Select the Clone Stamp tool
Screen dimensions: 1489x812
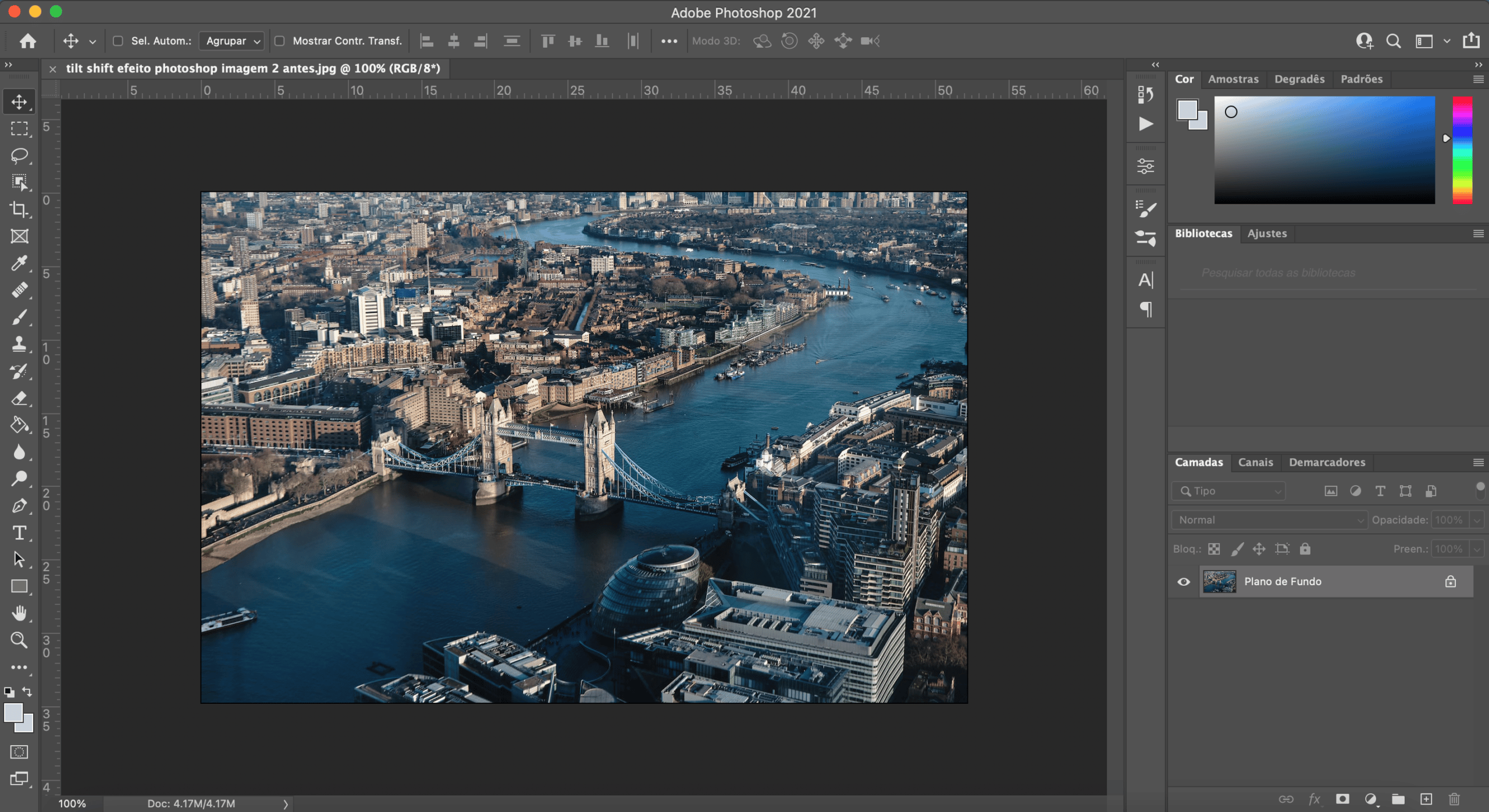click(19, 344)
